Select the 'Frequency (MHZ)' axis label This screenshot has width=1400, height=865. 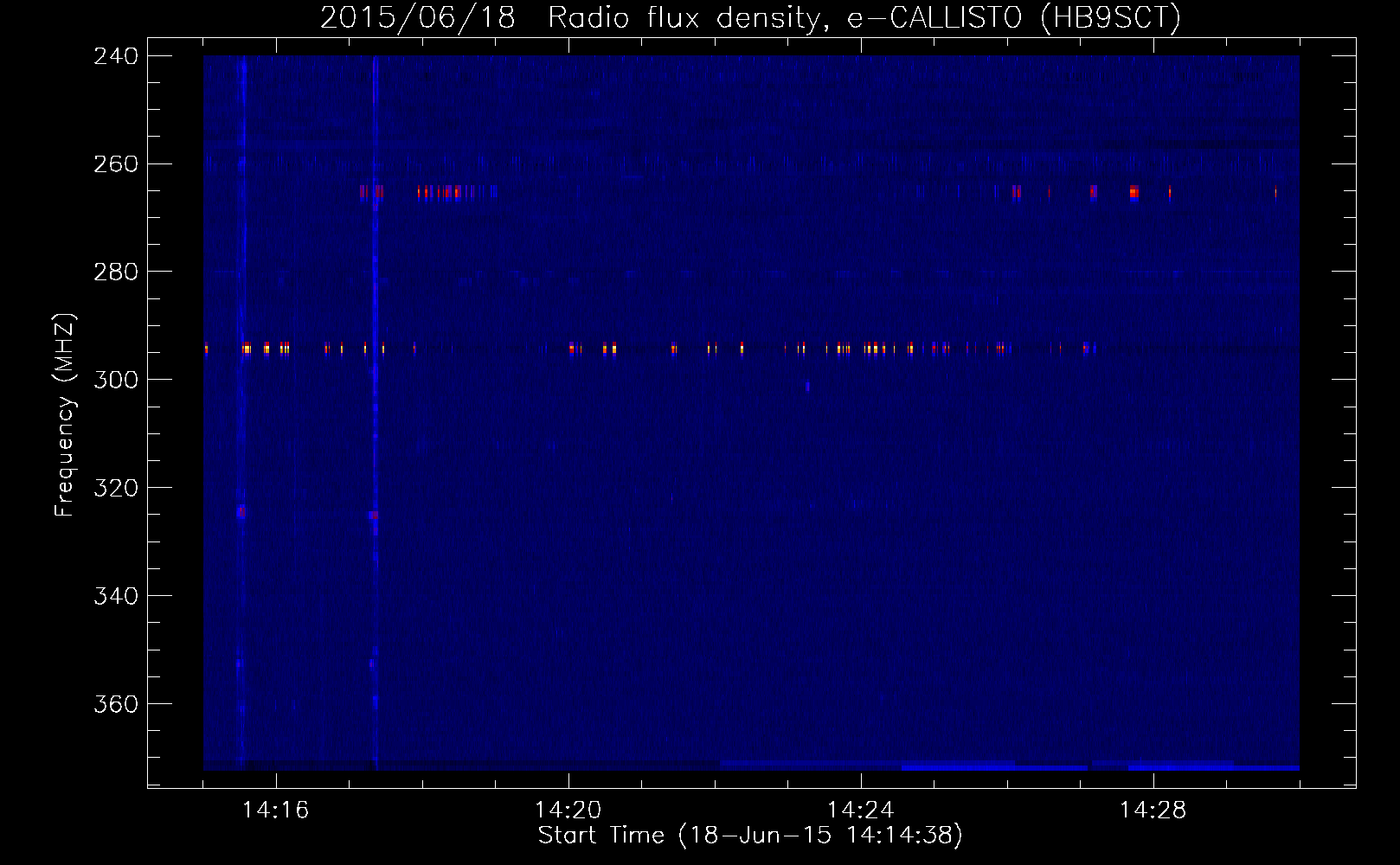coord(66,415)
